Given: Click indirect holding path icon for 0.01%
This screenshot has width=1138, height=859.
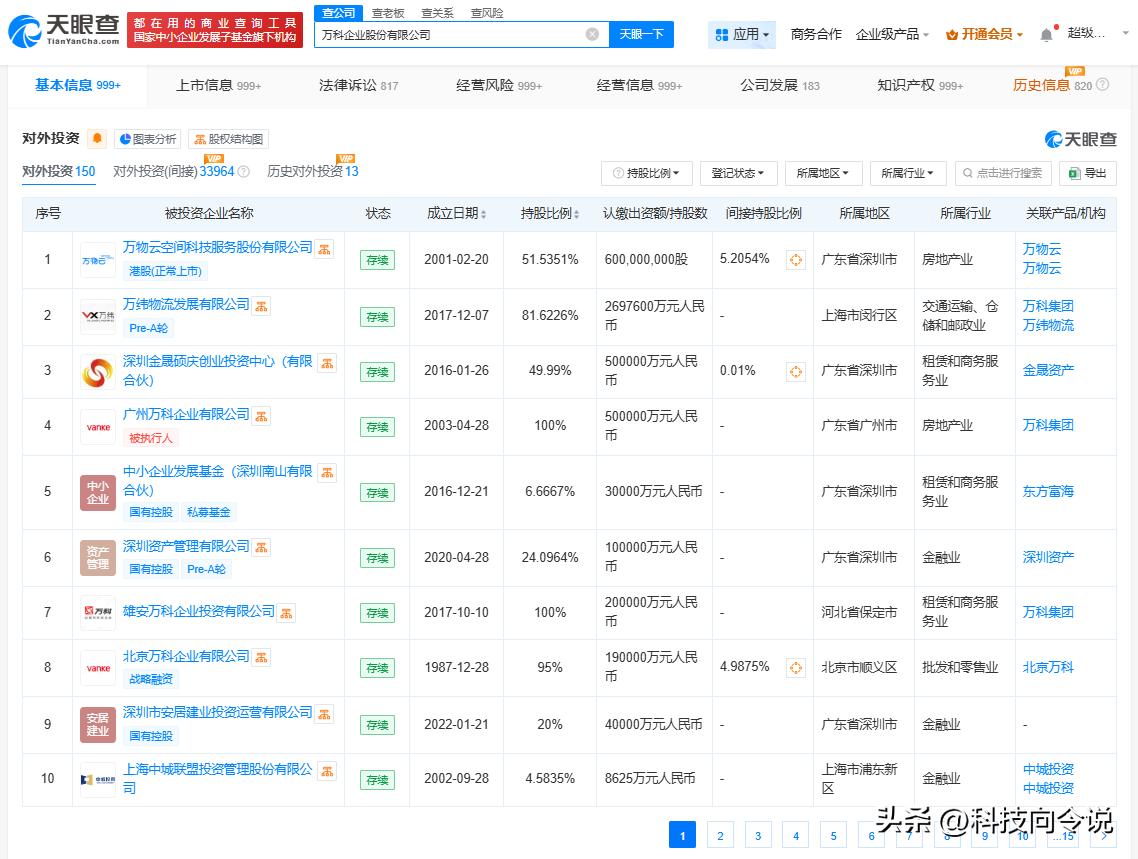Looking at the screenshot, I should click(795, 371).
